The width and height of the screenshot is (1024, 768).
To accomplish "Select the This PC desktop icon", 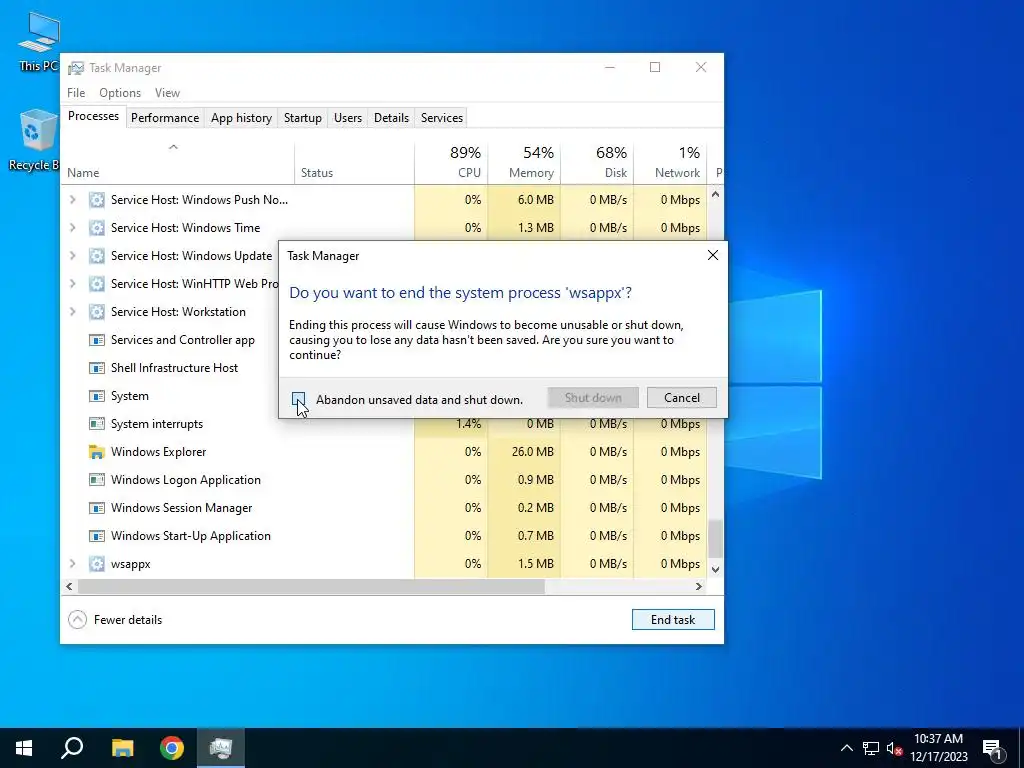I will [38, 41].
